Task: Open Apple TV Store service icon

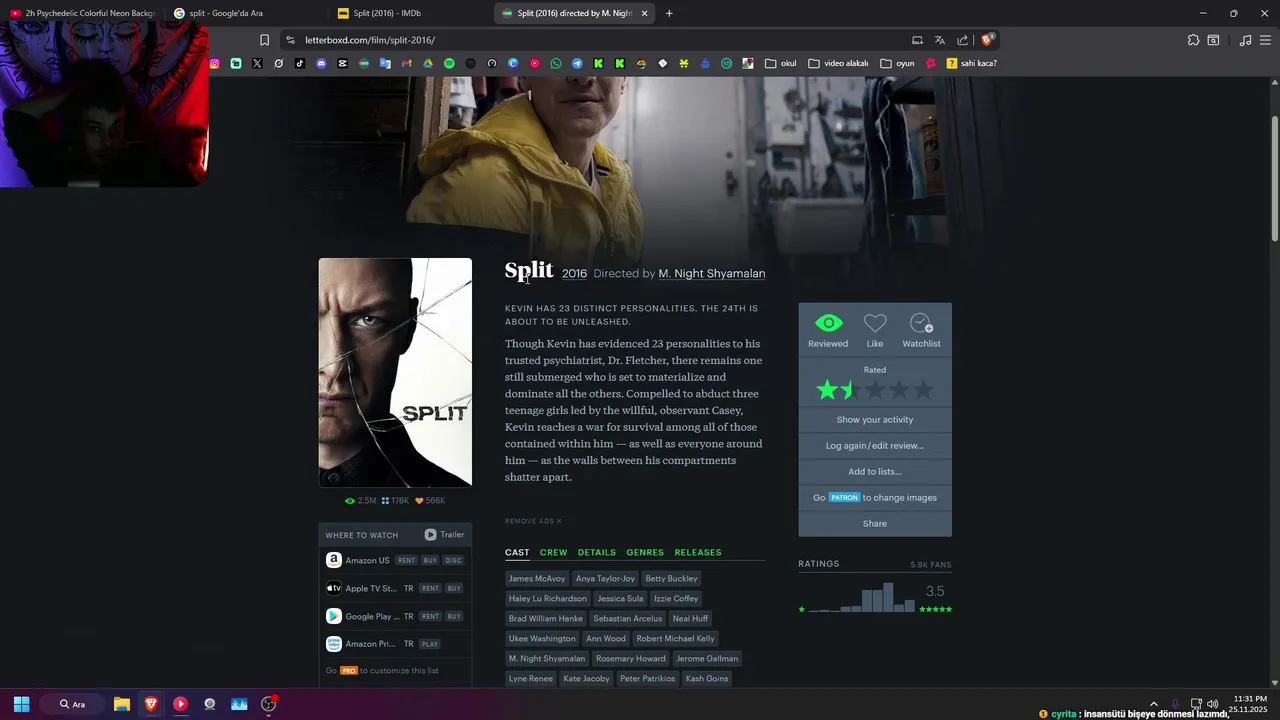Action: pos(334,588)
